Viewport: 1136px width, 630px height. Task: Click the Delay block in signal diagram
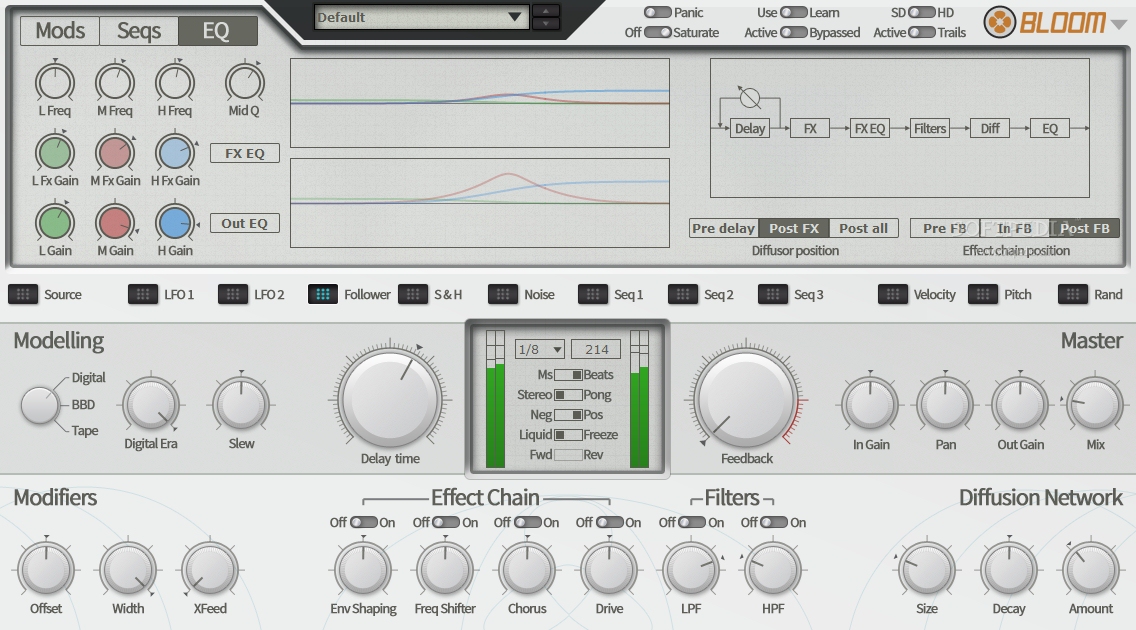click(x=750, y=128)
